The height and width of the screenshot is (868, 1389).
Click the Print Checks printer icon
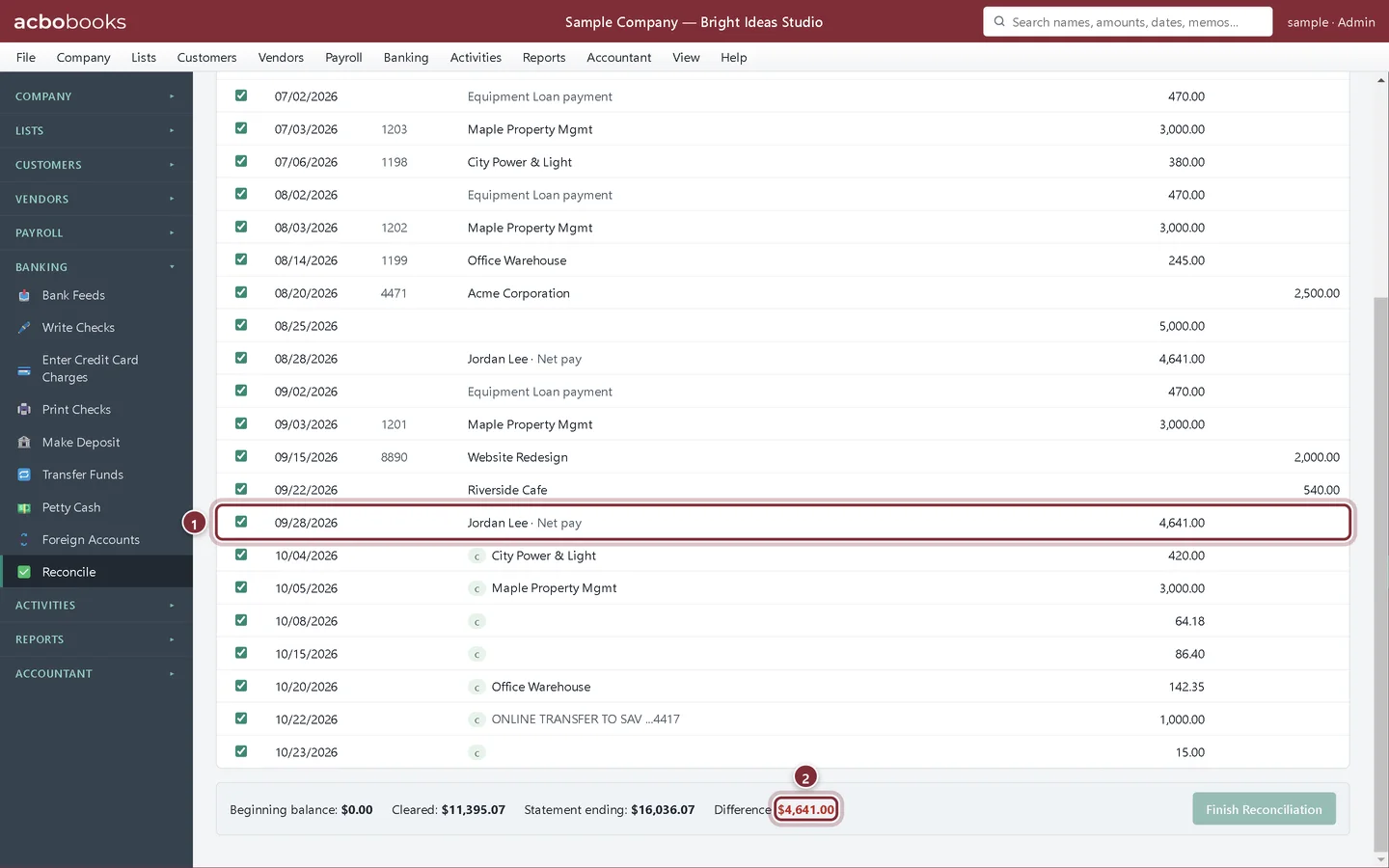[24, 410]
